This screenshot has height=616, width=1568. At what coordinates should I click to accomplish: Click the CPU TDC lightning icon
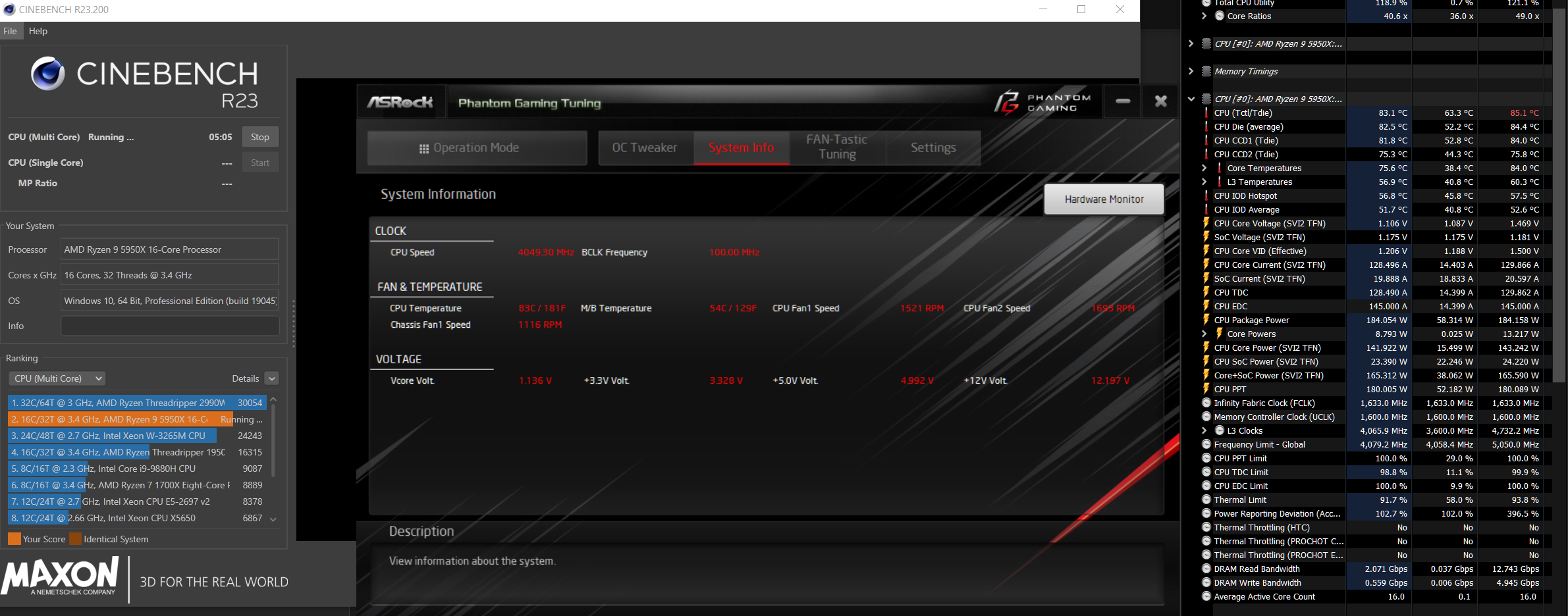tap(1206, 292)
